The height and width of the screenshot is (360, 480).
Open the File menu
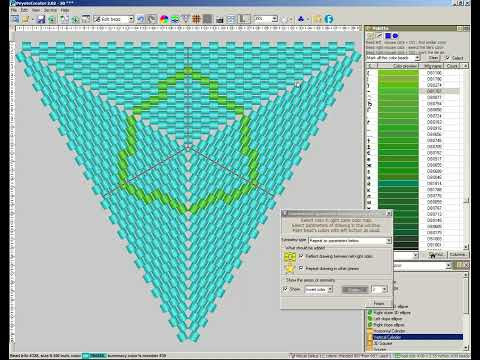[x=14, y=10]
